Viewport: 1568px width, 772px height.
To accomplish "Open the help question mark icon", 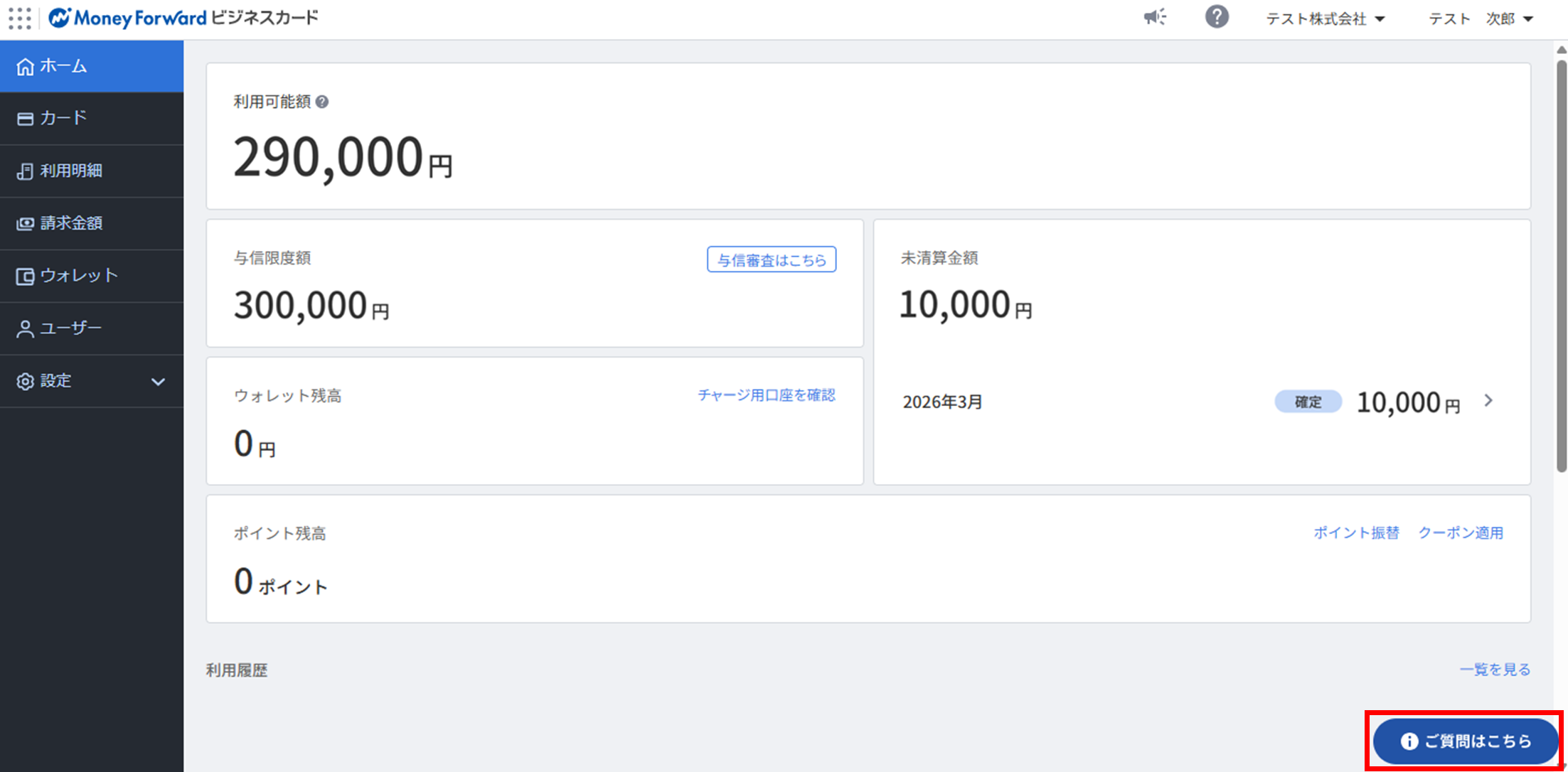I will (1217, 17).
